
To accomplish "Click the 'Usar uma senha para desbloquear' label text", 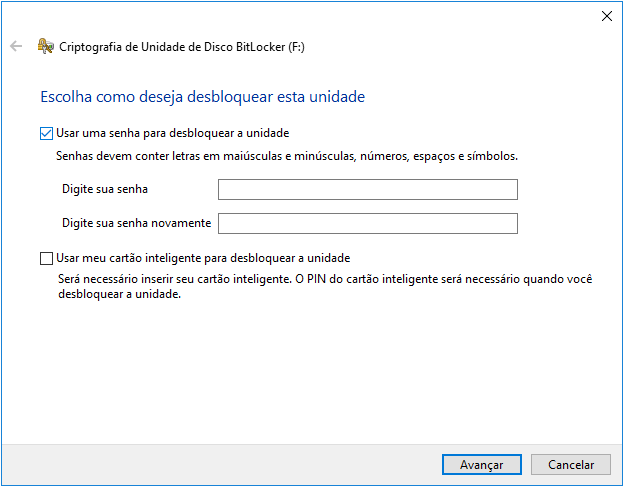I will (172, 132).
